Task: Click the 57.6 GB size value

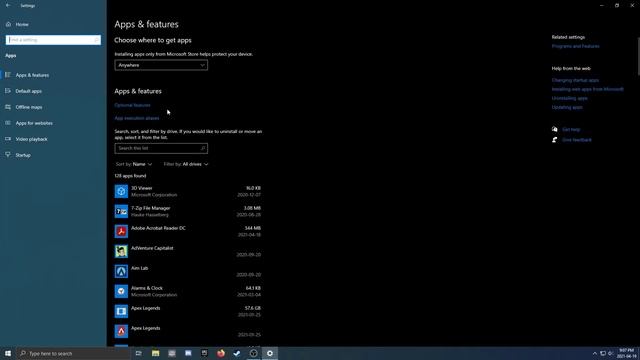Action: 253,308
